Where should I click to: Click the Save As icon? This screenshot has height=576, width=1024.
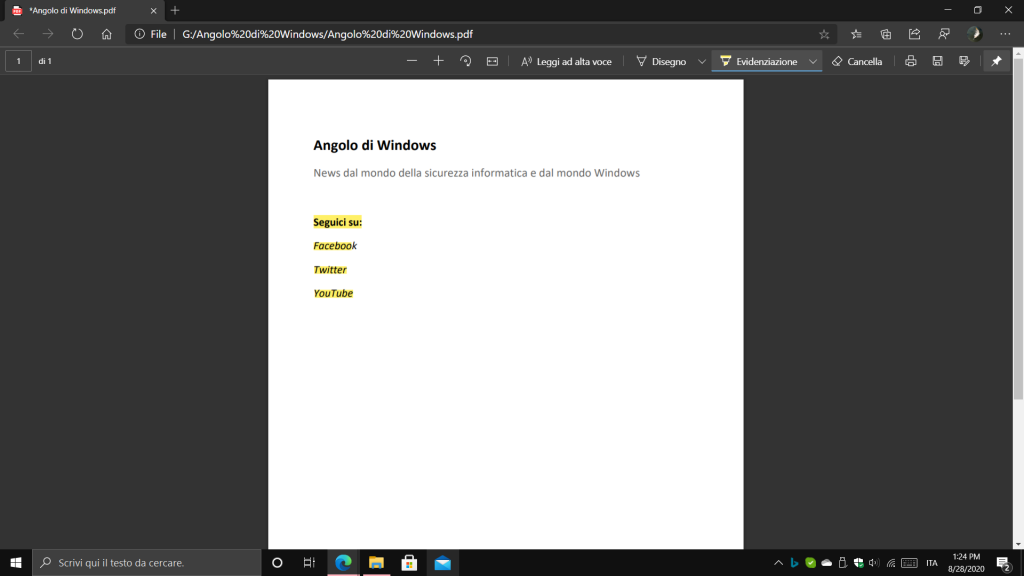pyautogui.click(x=964, y=61)
